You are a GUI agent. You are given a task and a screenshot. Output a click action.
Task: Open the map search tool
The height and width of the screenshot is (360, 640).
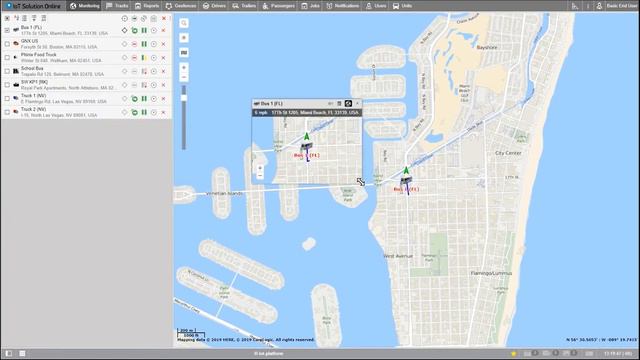coord(184,23)
